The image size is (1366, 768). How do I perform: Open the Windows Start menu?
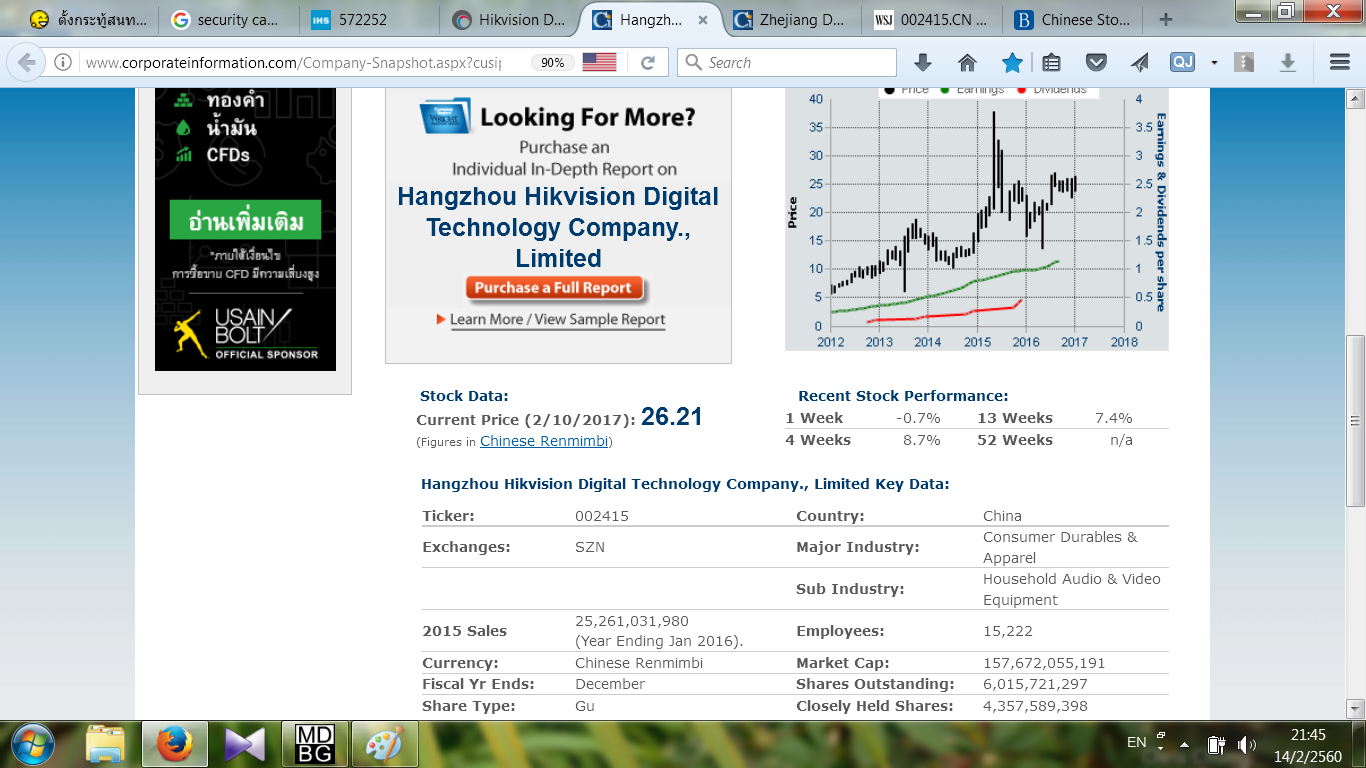pos(35,744)
